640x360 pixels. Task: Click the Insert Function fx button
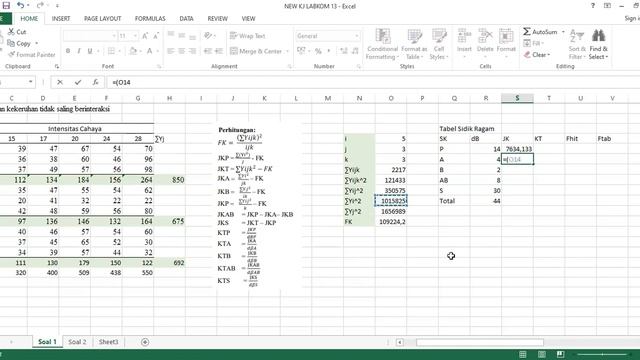pyautogui.click(x=95, y=82)
